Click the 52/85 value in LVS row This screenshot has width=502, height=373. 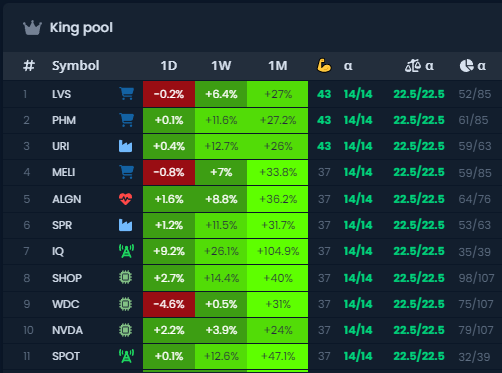(x=475, y=94)
